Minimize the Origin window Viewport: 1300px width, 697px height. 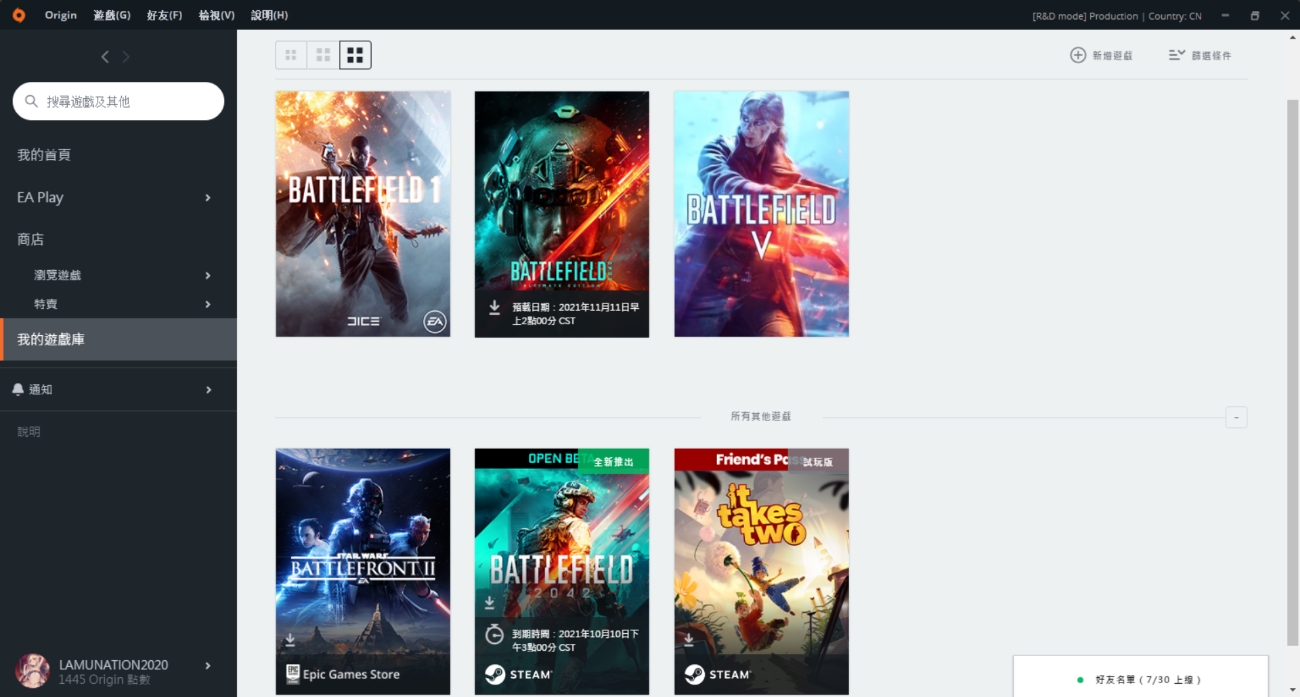[x=1225, y=15]
